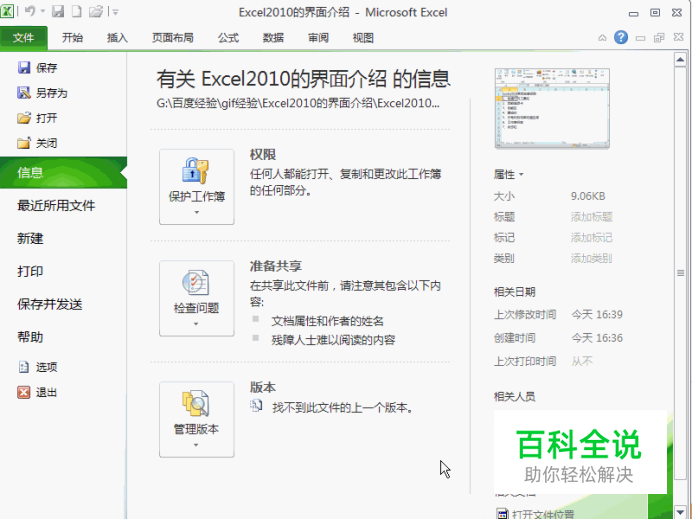Click the Save (保存) icon in backstage menu
692x519 pixels.
(24, 68)
